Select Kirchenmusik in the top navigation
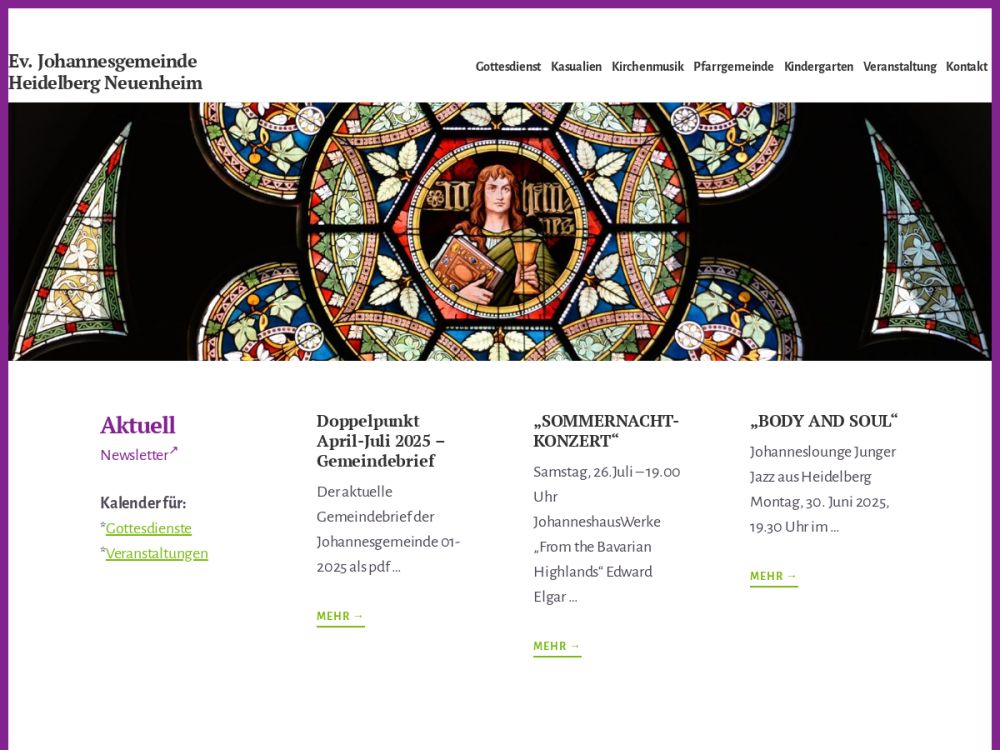This screenshot has height=750, width=1000. 647,67
